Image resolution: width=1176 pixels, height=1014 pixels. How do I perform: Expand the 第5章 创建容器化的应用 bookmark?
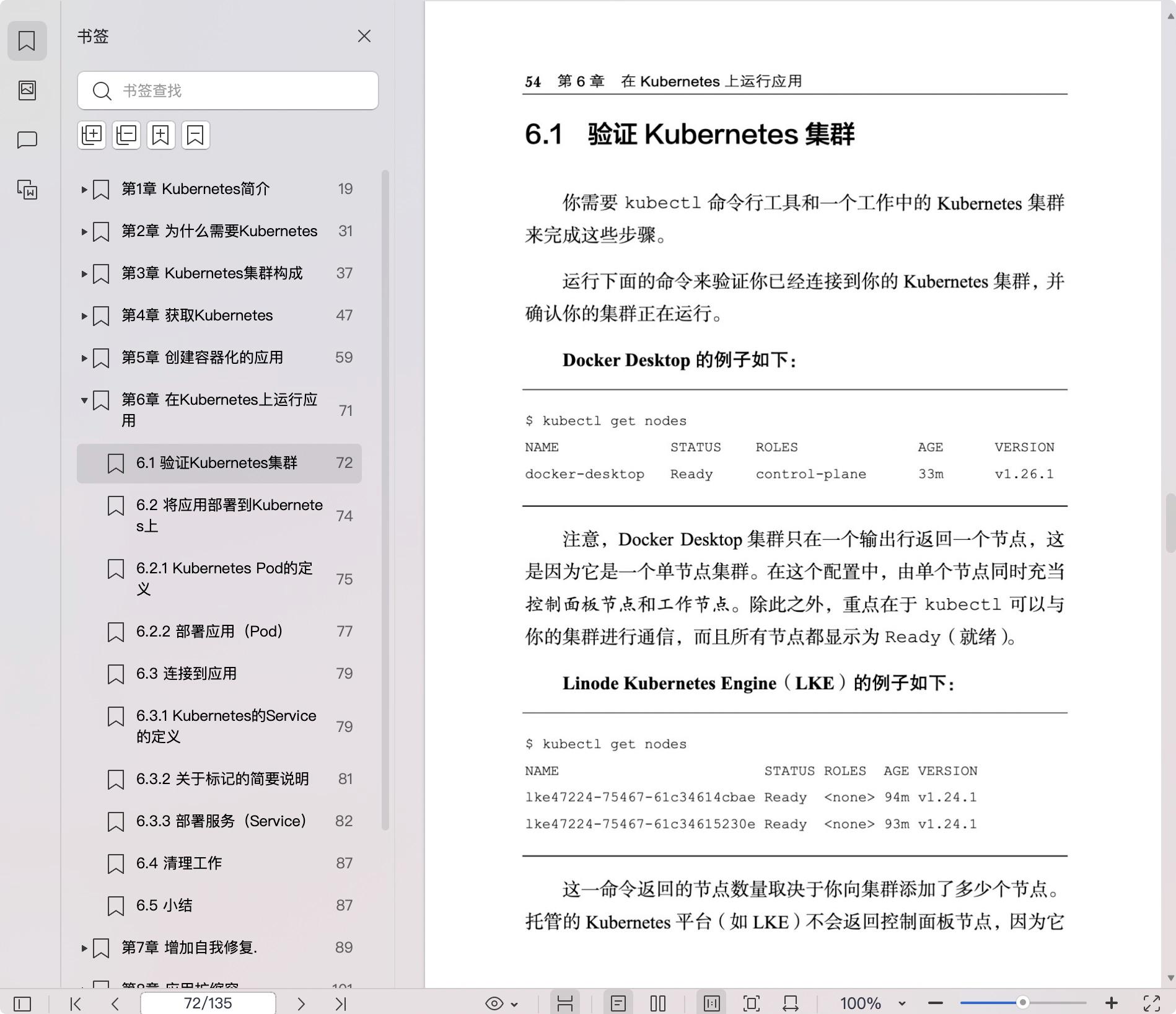coord(84,358)
